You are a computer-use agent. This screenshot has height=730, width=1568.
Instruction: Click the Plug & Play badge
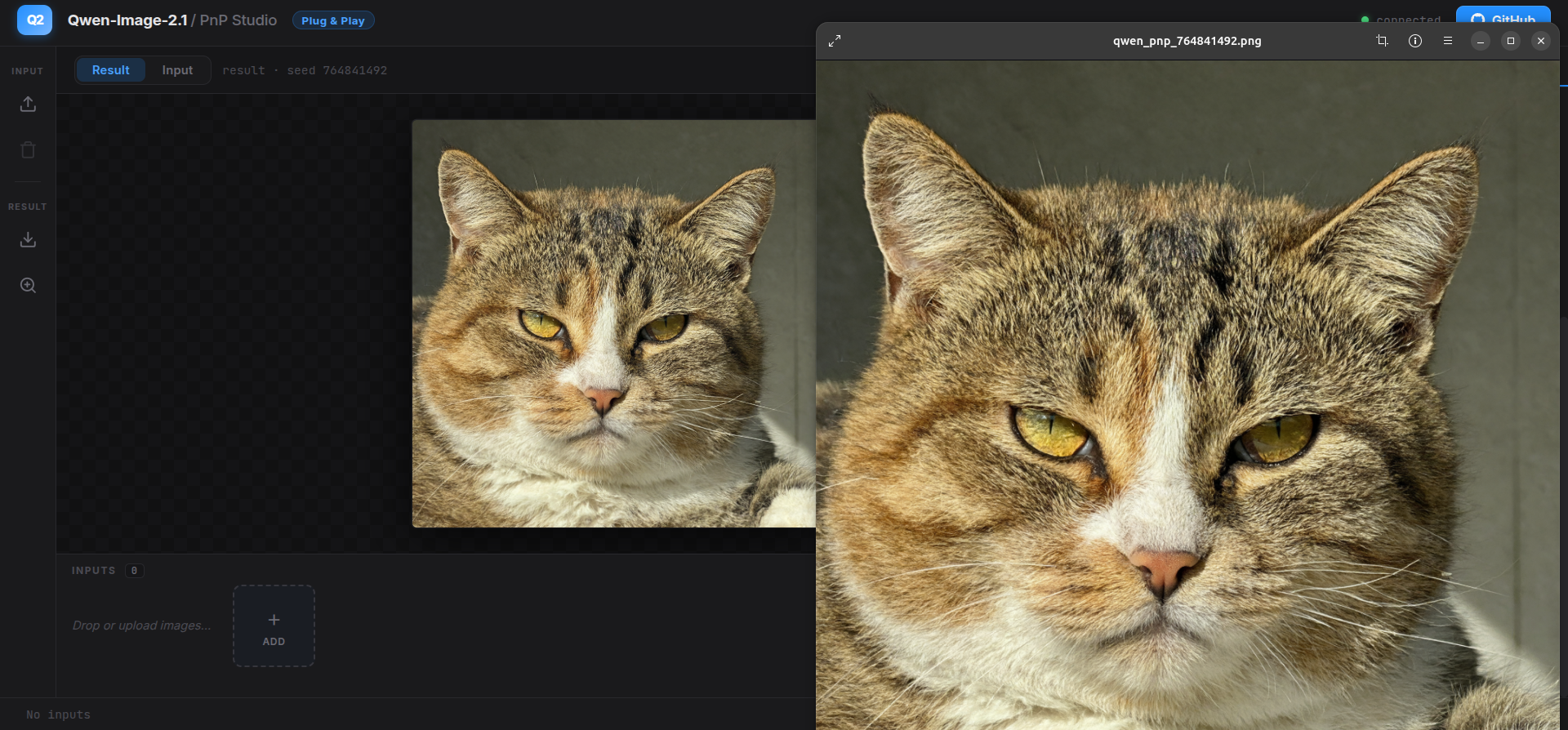point(333,20)
